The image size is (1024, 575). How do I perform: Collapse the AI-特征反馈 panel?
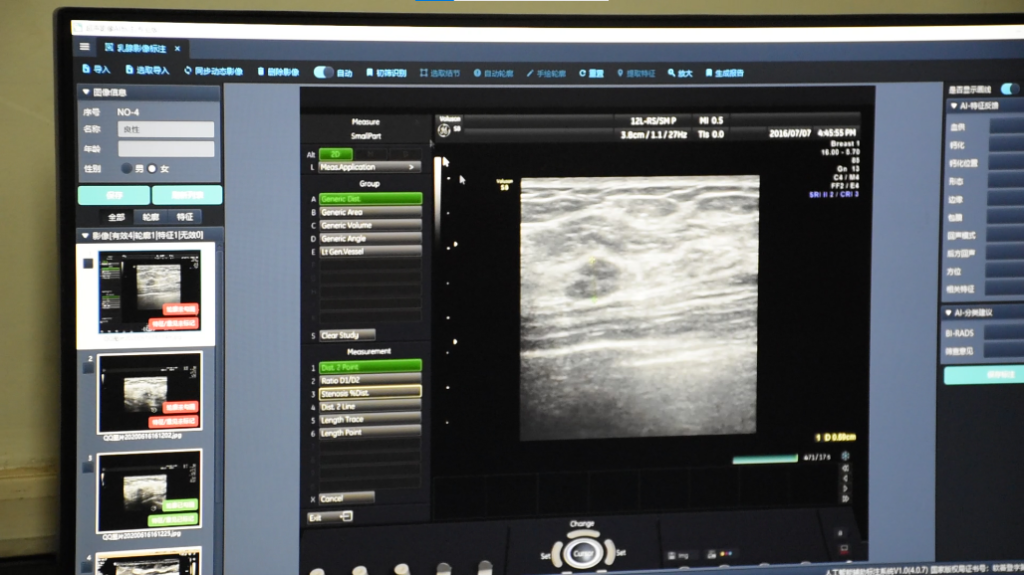click(950, 105)
